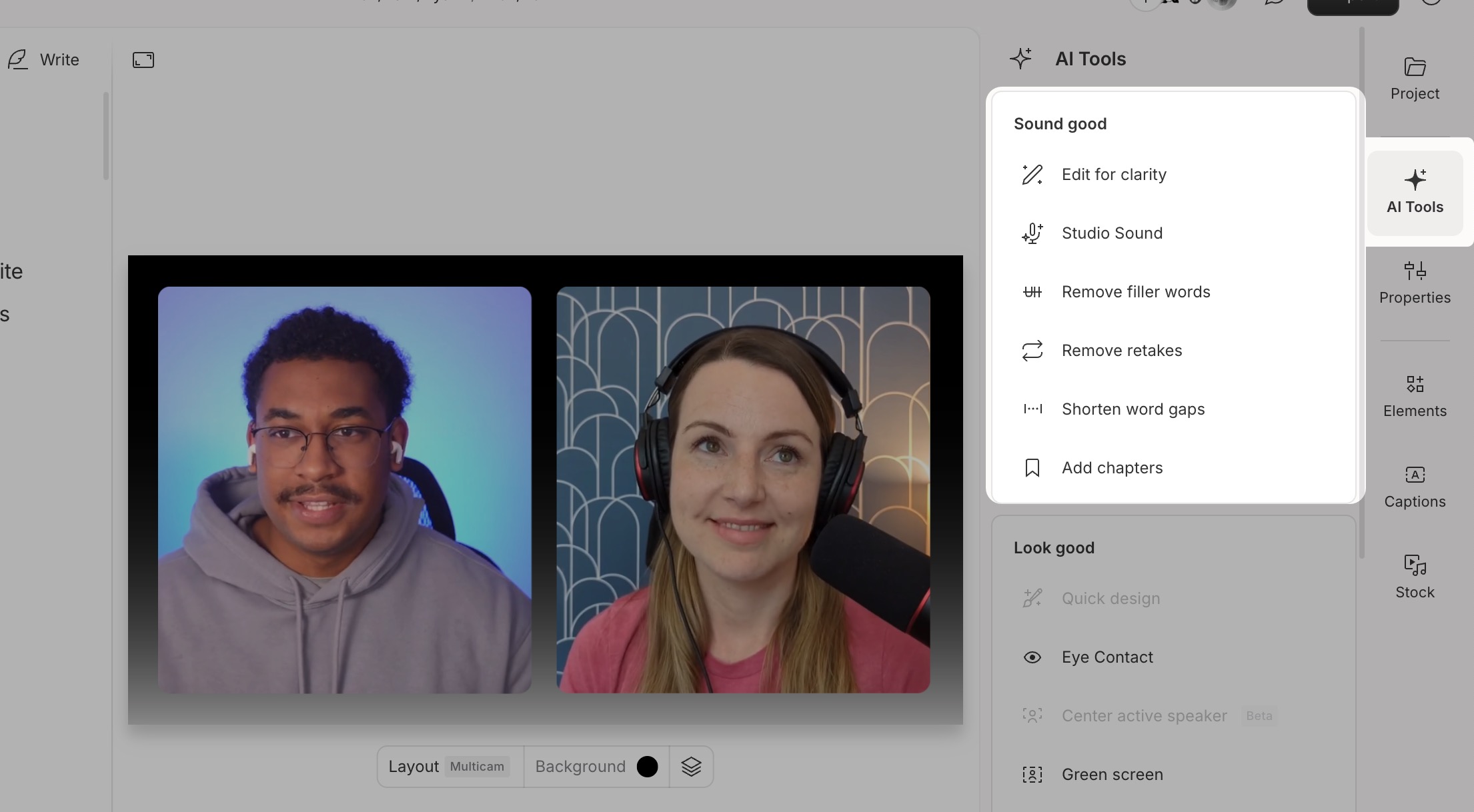Viewport: 1474px width, 812px height.
Task: Browse the Stock media library
Action: pos(1414,577)
